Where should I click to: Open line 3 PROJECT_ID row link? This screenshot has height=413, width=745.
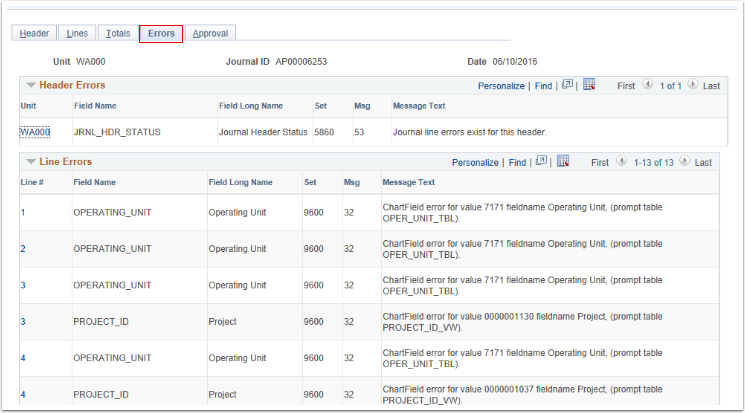pyautogui.click(x=23, y=322)
